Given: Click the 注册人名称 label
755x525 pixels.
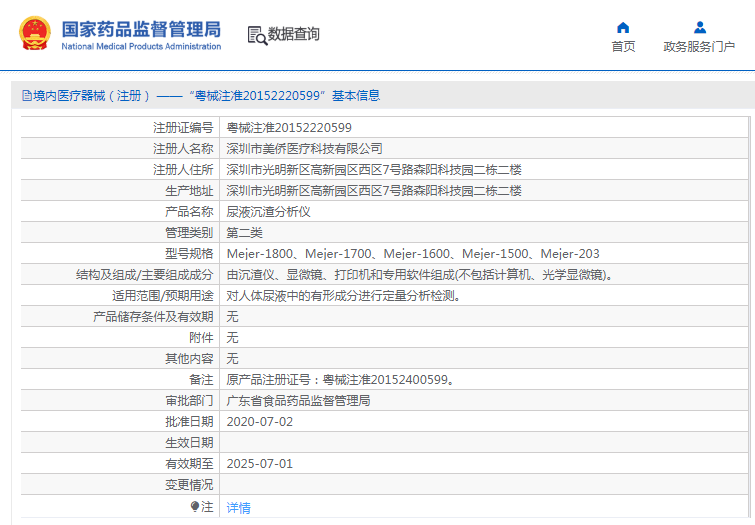Looking at the screenshot, I should (x=183, y=148).
